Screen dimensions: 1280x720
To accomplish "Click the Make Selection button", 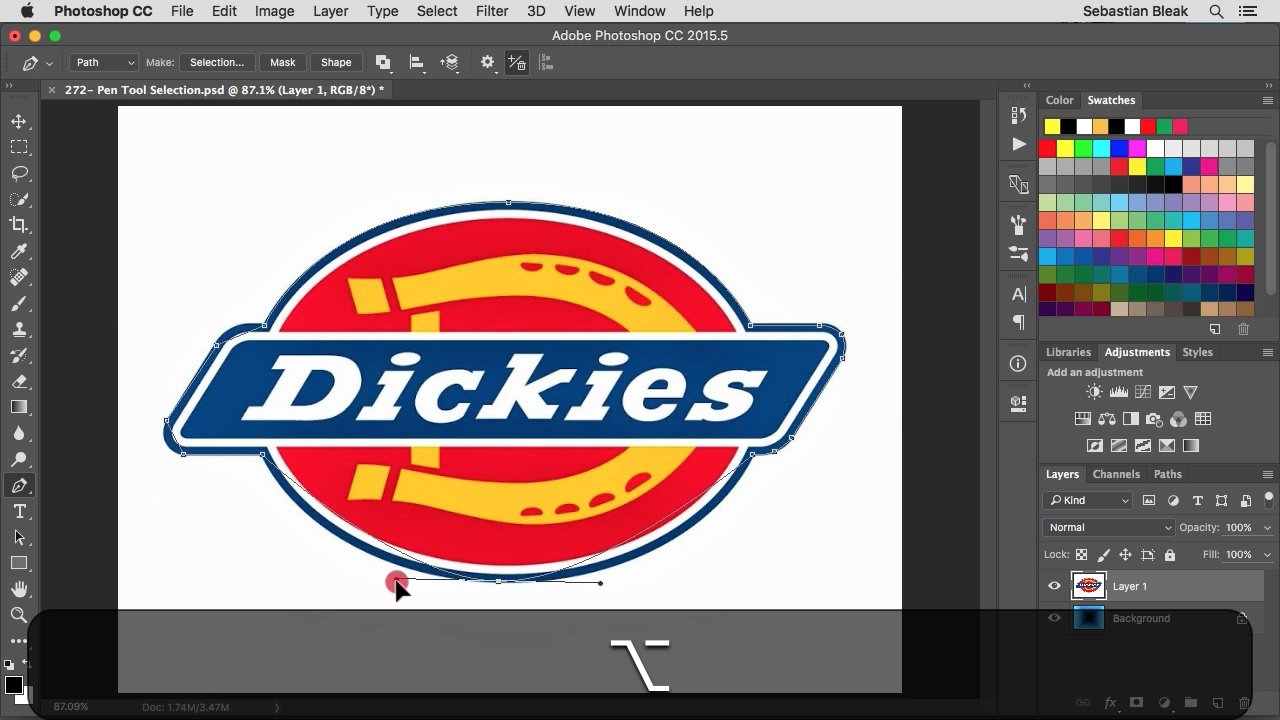I will click(217, 62).
